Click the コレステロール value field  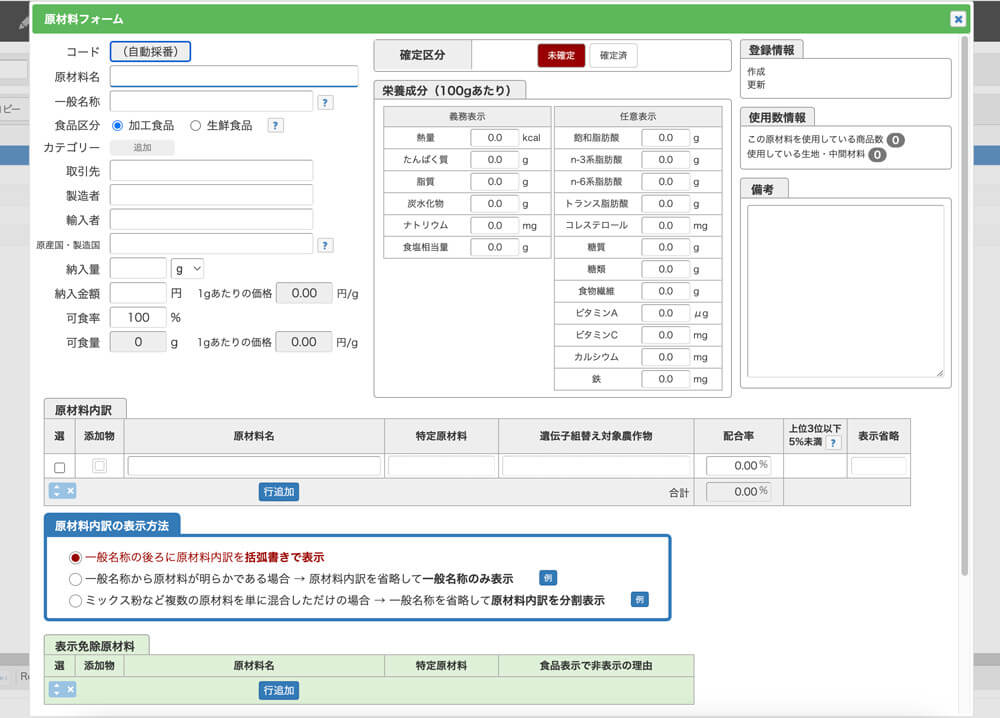665,225
